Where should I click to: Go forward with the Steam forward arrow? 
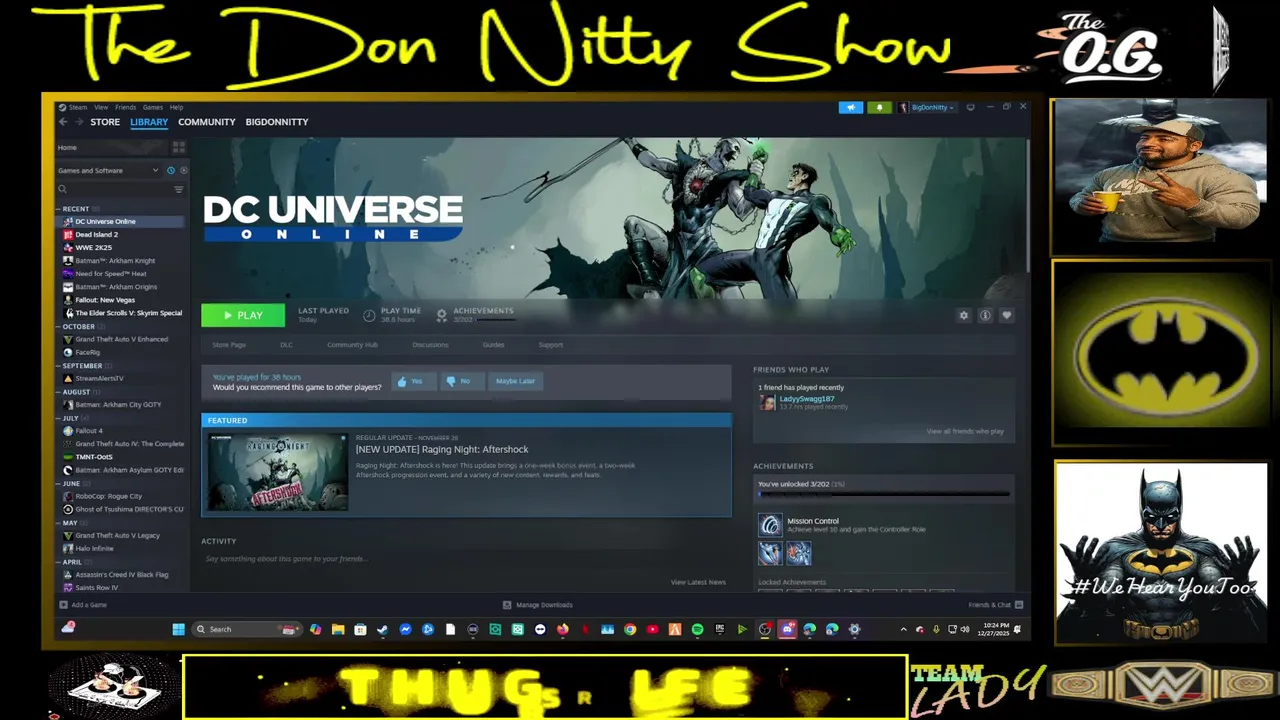click(79, 122)
